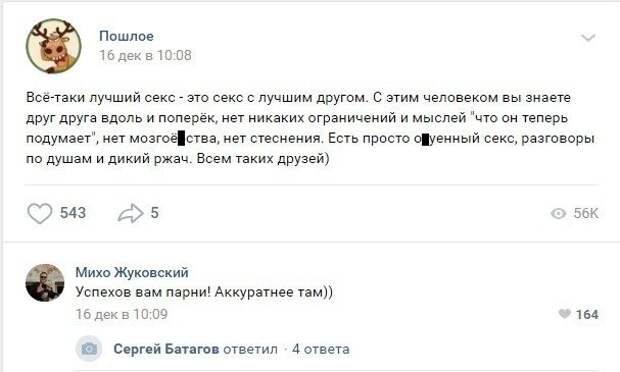The image size is (620, 372).
Task: Open Михо Жуковский's profile picture
Action: [x=45, y=283]
